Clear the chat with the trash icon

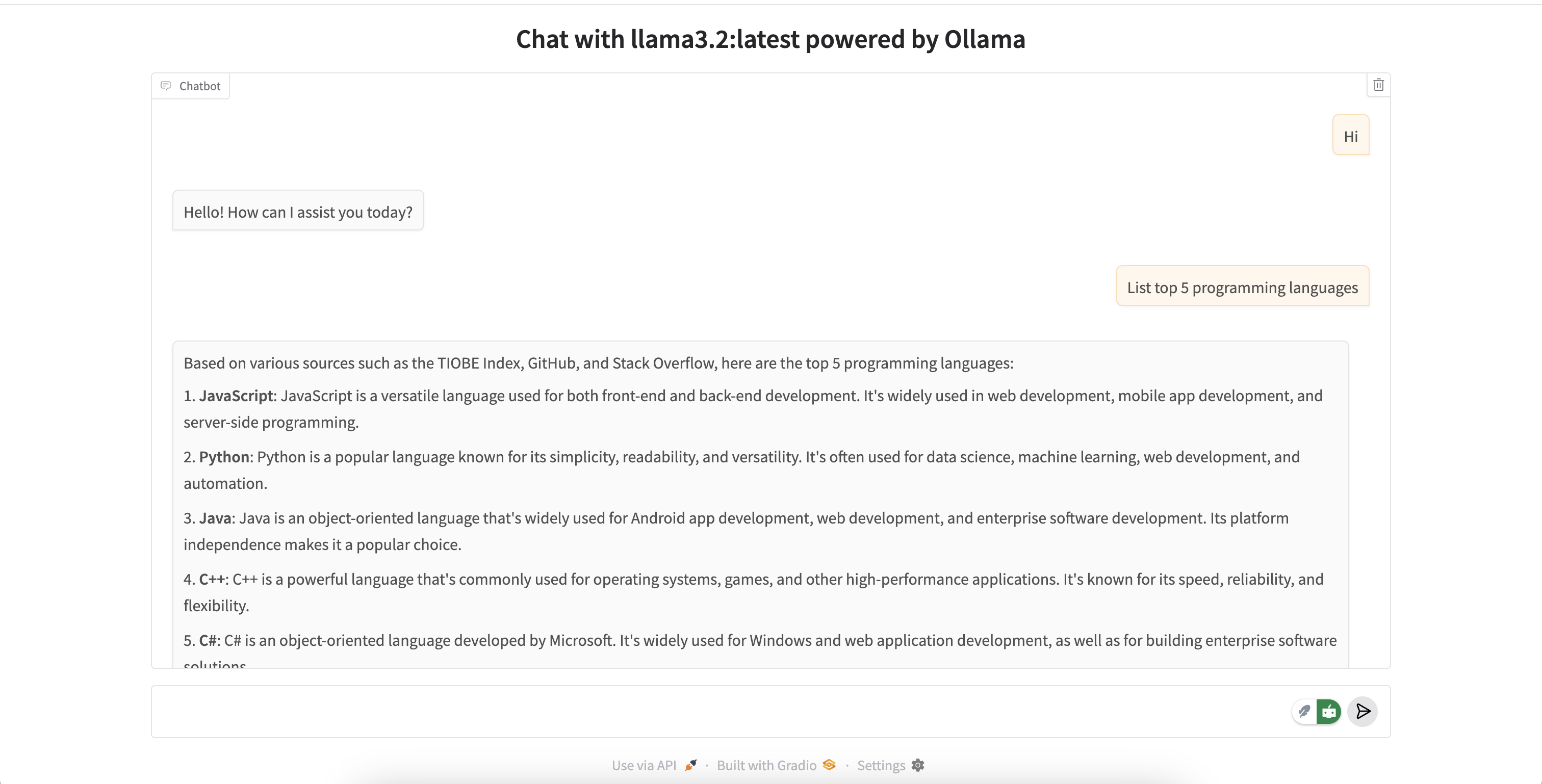point(1379,85)
